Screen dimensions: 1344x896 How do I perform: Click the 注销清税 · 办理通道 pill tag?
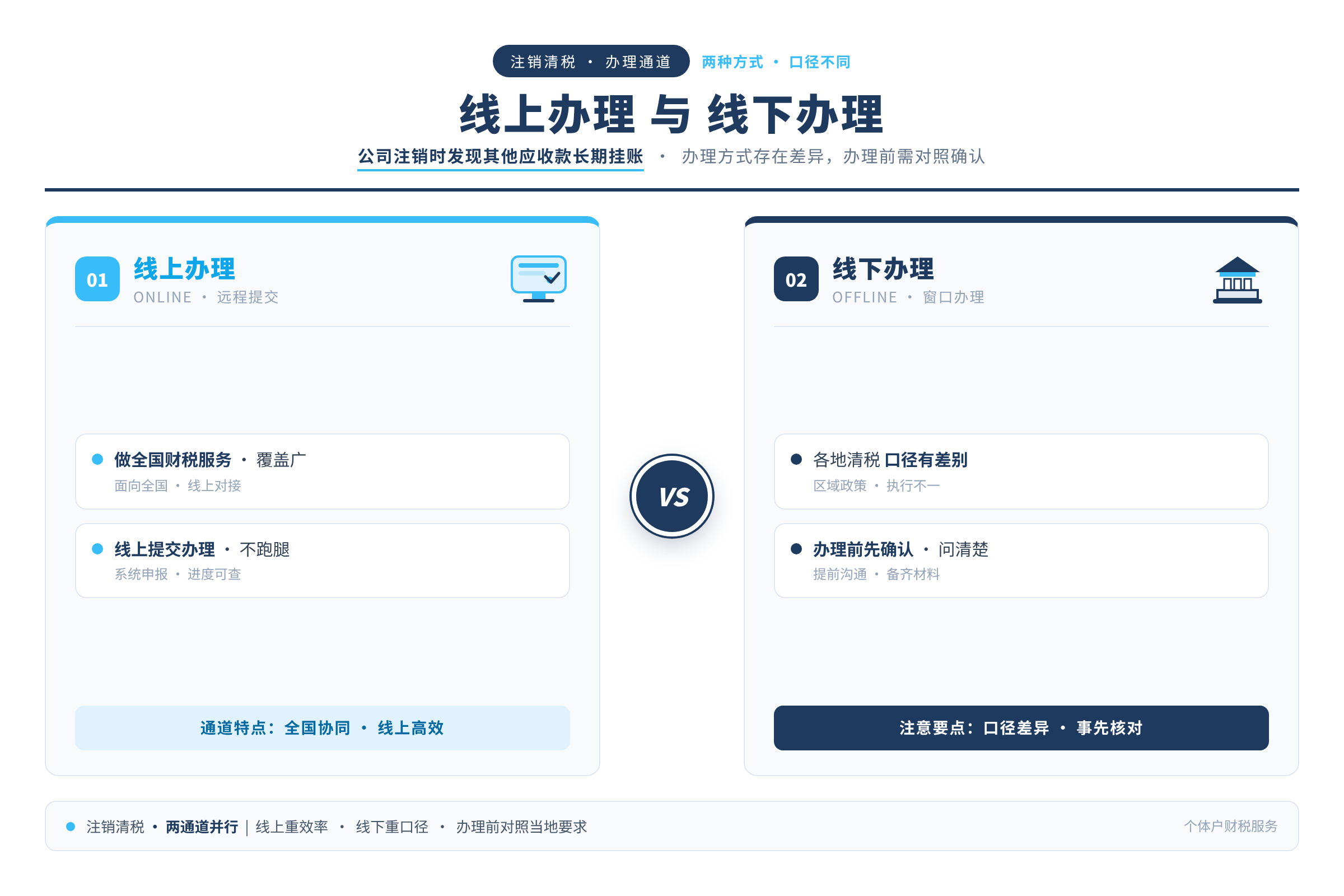[591, 61]
